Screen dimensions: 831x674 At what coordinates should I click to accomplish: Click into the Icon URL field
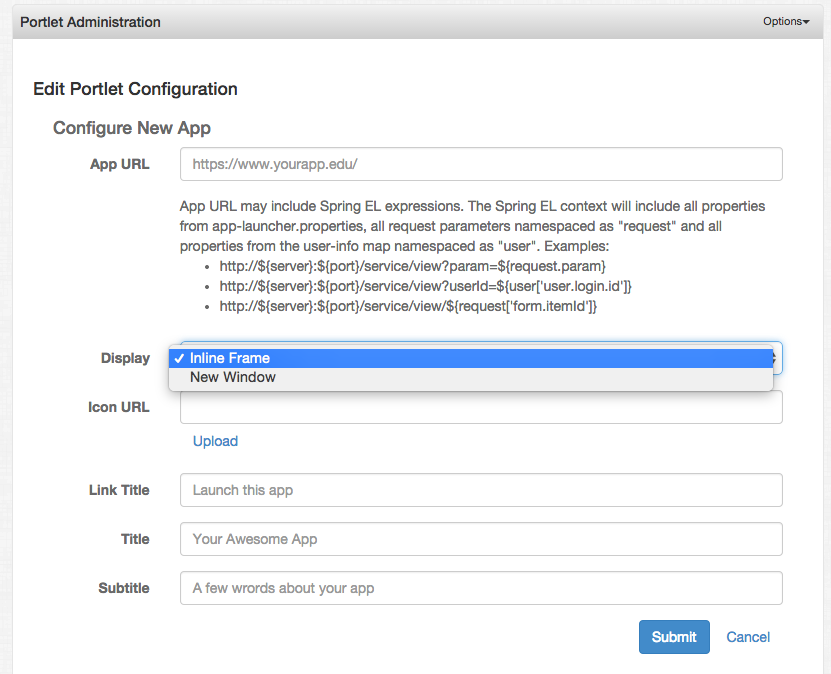tap(480, 406)
